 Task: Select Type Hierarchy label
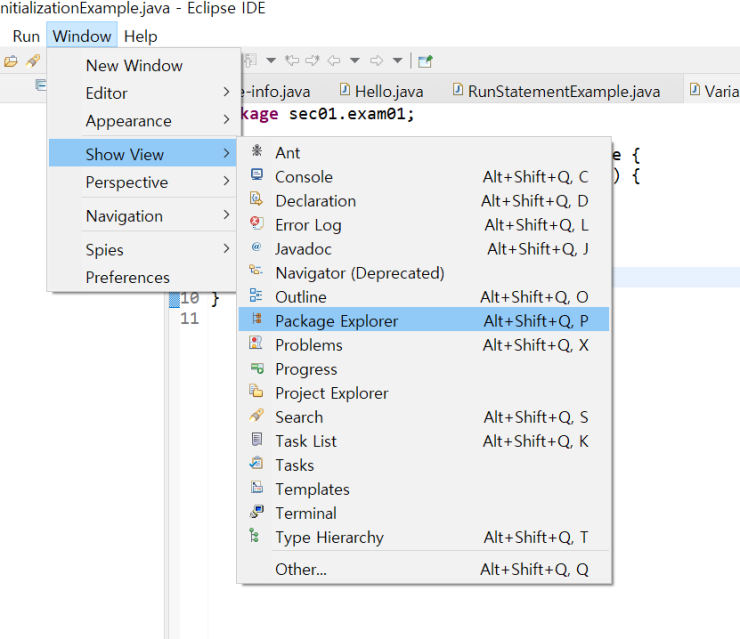(x=329, y=537)
